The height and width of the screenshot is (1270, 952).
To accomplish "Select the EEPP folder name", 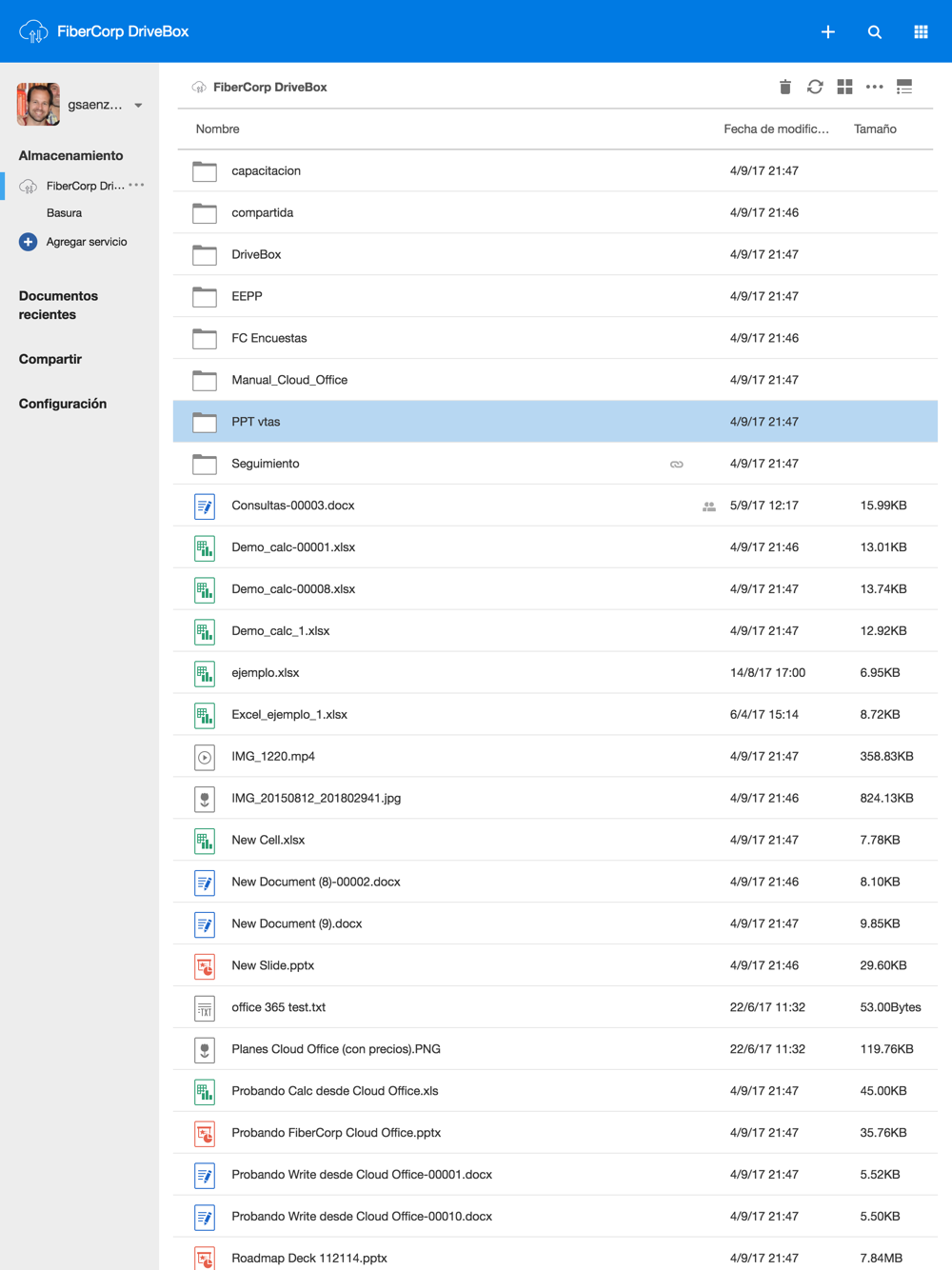I will (x=247, y=296).
